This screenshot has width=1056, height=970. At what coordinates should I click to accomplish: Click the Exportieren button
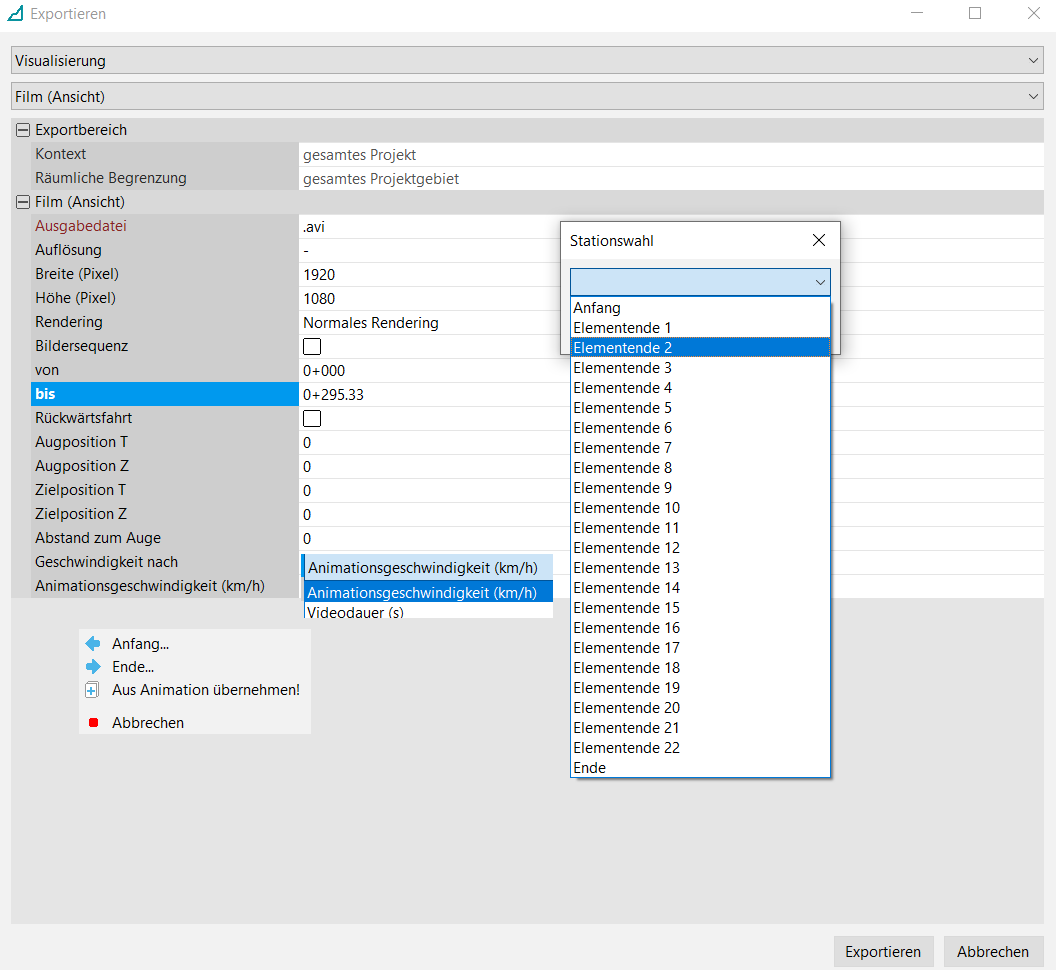point(884,952)
